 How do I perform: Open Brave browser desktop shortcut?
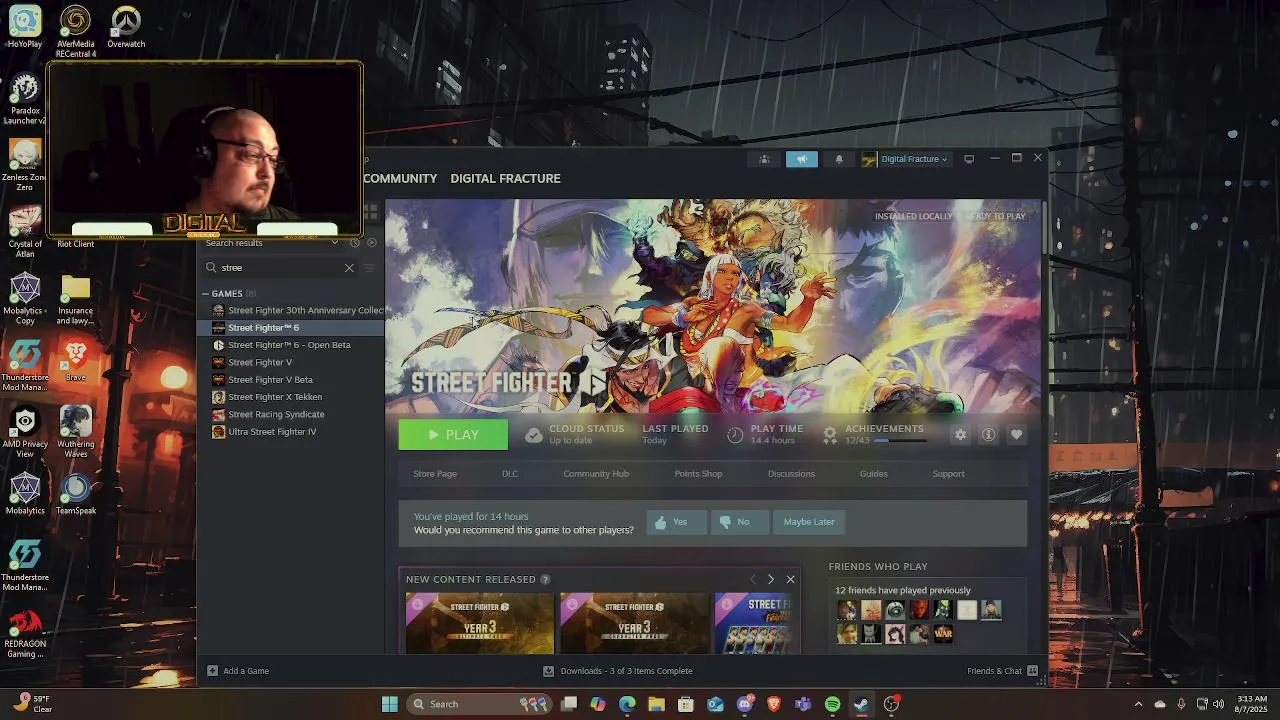[x=75, y=360]
